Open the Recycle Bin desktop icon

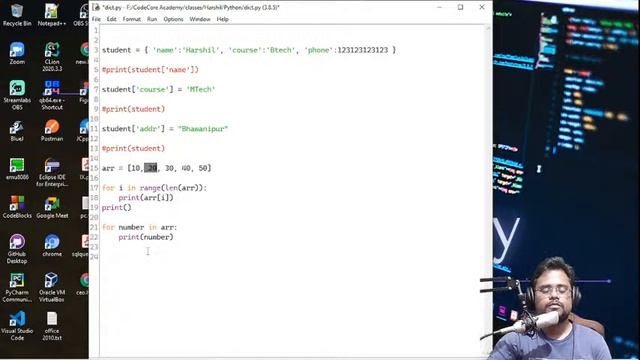click(x=17, y=15)
